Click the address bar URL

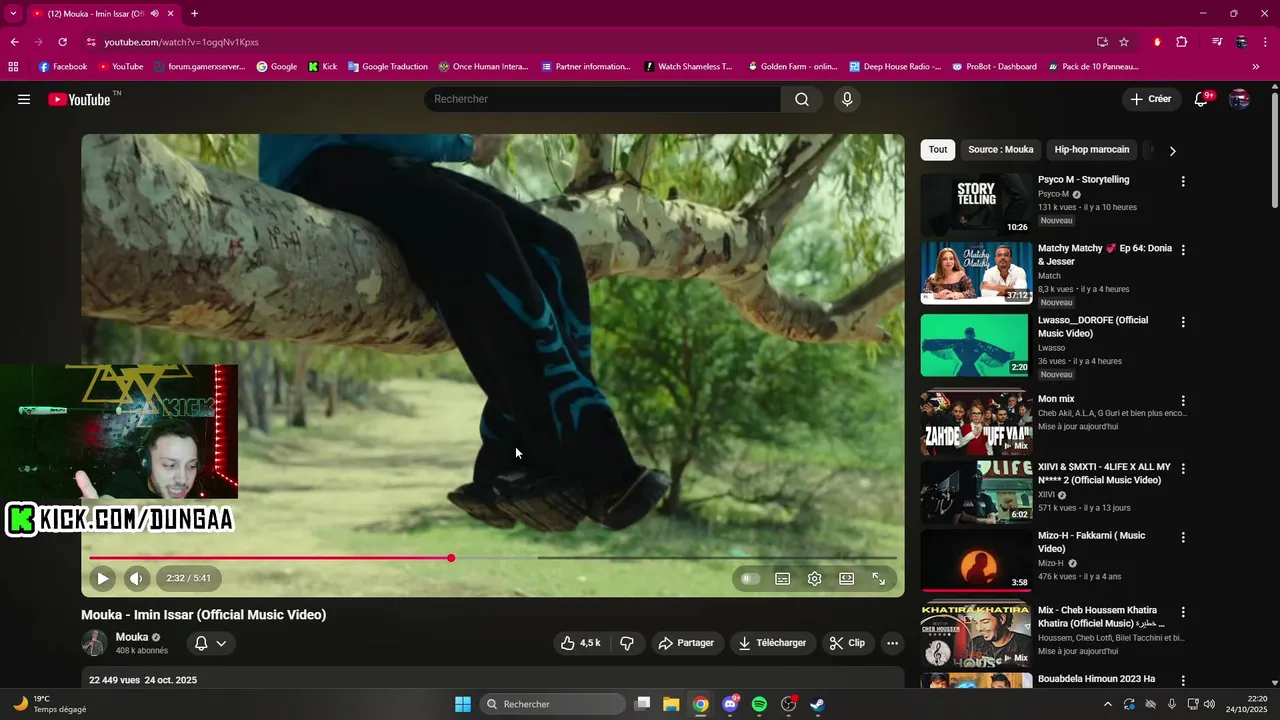click(181, 42)
